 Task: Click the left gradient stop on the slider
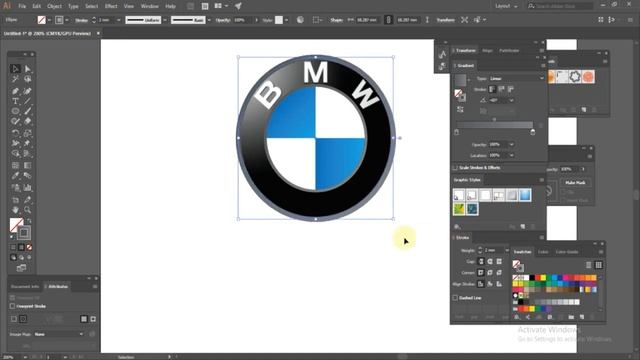456,132
